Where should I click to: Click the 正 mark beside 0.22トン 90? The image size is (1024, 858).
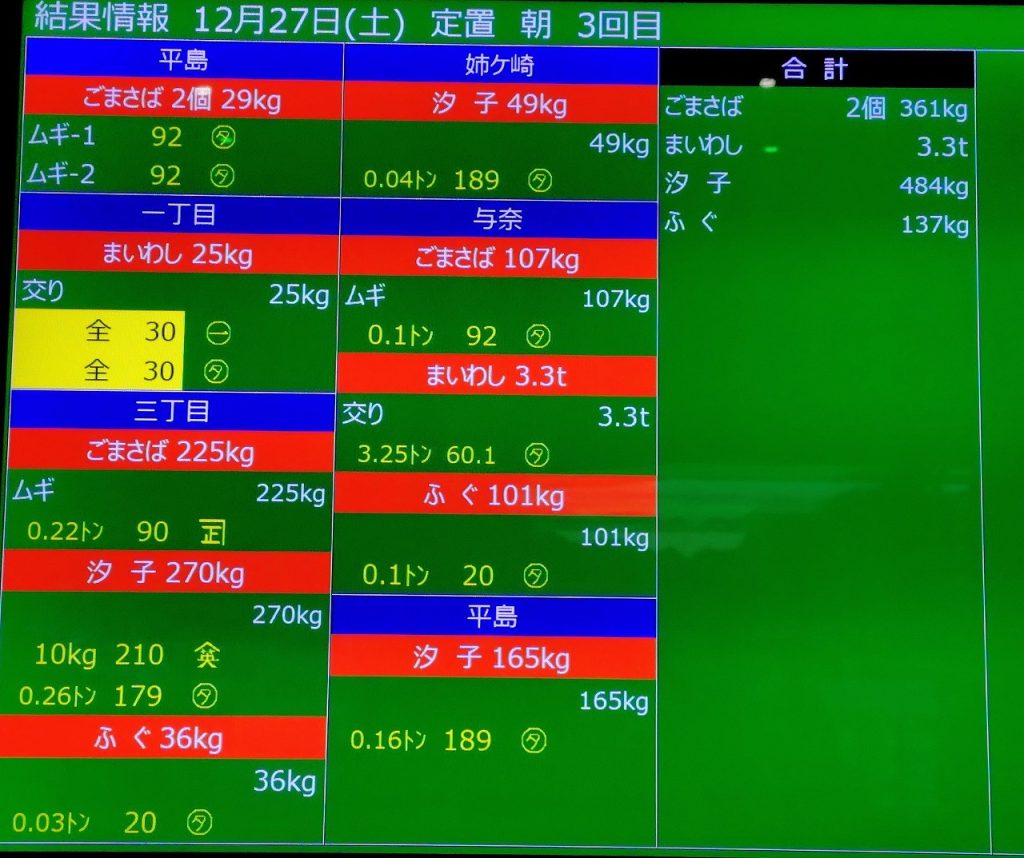click(x=212, y=532)
